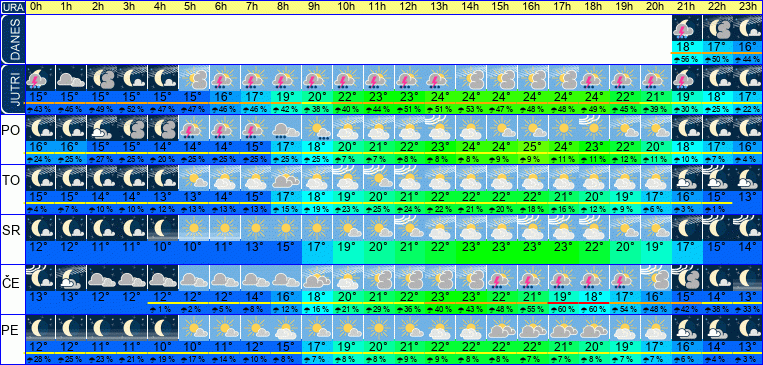Click ČE 17h 60 % precipitation cell
The width and height of the screenshot is (763, 365).
563,309
